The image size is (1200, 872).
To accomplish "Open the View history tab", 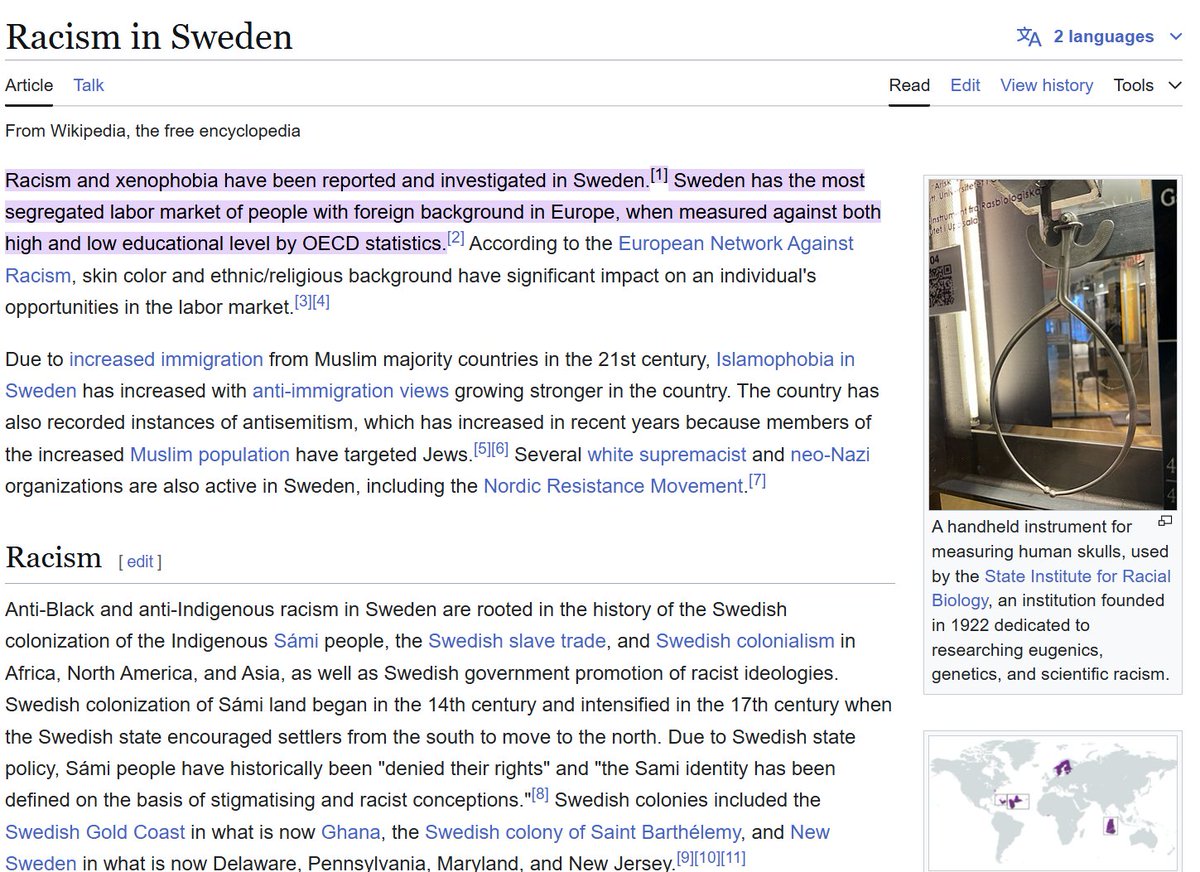I will pos(1046,85).
